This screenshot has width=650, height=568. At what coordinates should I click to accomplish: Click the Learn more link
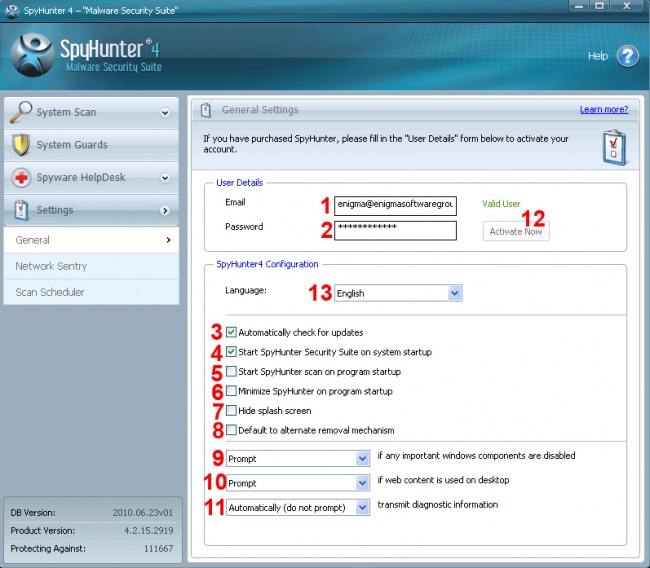point(603,109)
